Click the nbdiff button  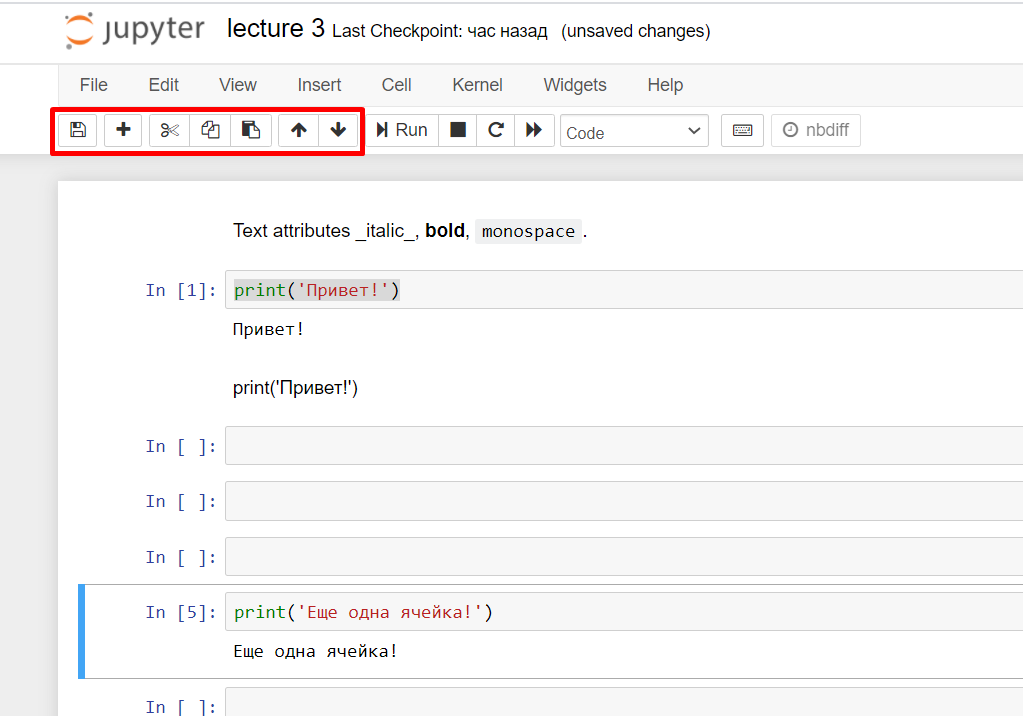tap(816, 130)
